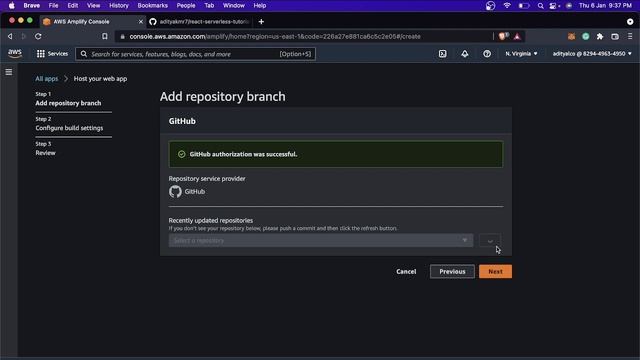Open the N. Virginia region dropdown
The height and width of the screenshot is (360, 640).
pyautogui.click(x=521, y=53)
